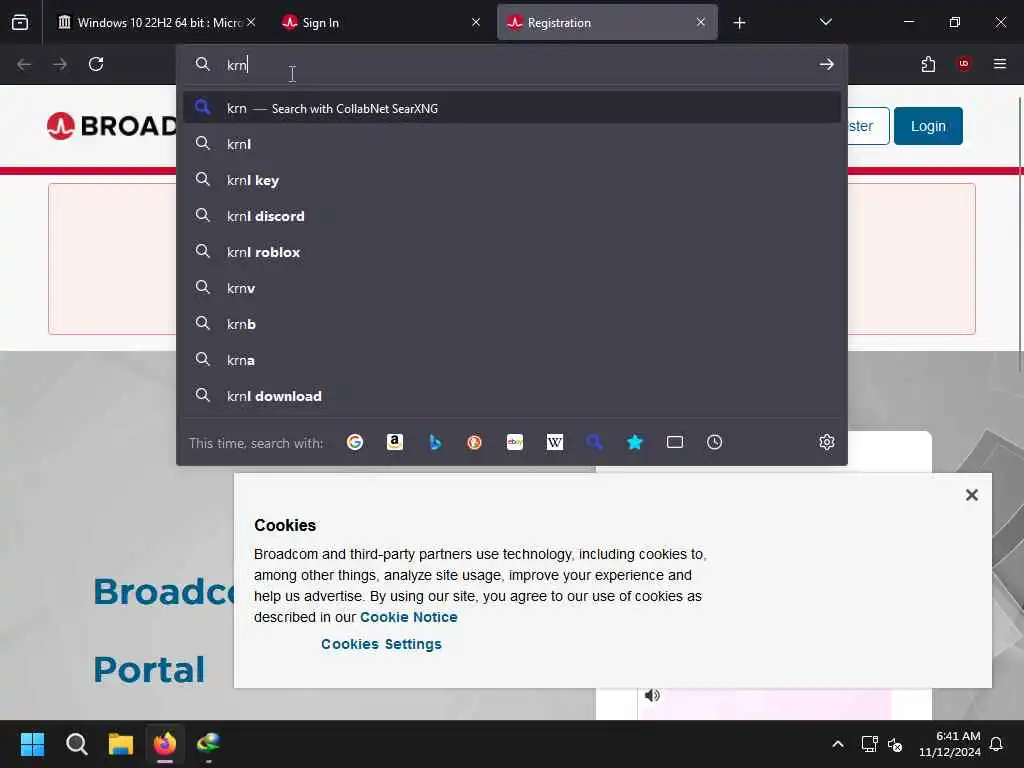This screenshot has height=768, width=1024.
Task: Choose the 'krnl key' suggestion
Action: [512, 180]
